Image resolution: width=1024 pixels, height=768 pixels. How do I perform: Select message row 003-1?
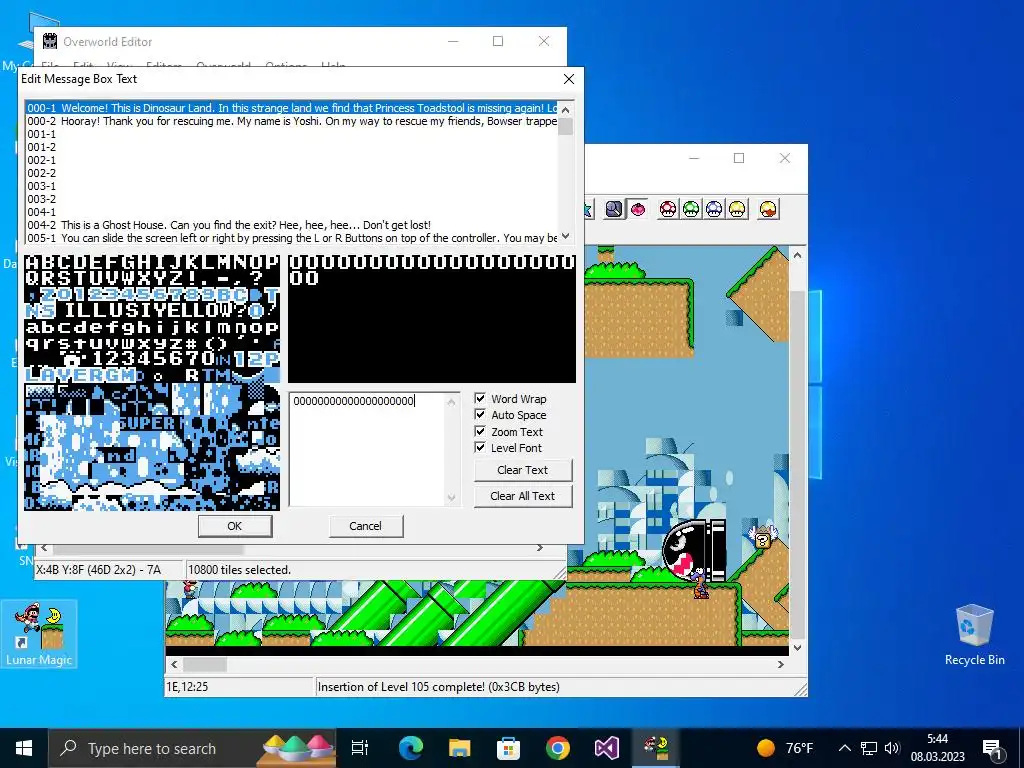pyautogui.click(x=292, y=186)
